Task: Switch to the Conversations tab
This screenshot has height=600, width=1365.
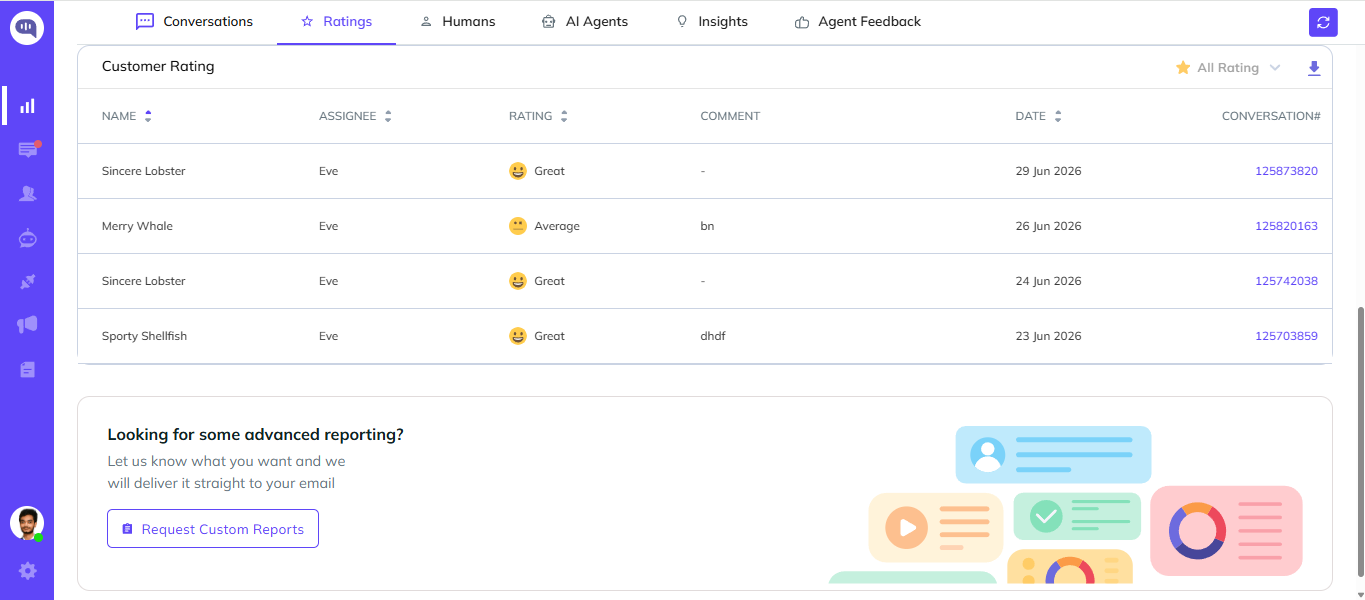Action: [195, 22]
